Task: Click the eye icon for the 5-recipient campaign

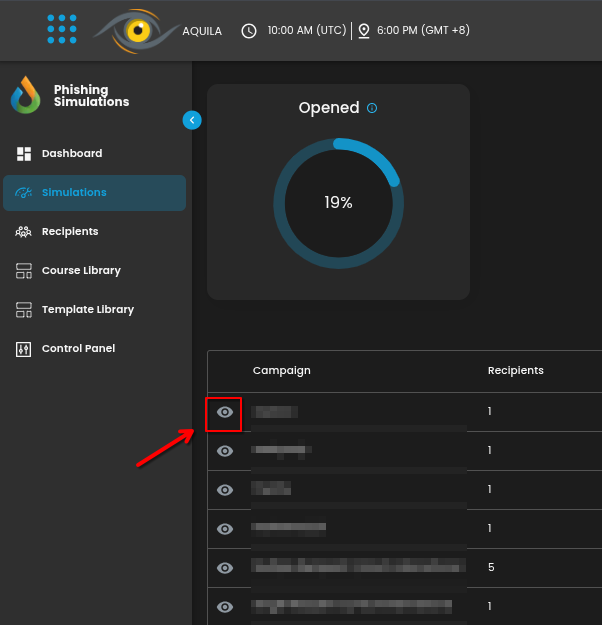Action: pyautogui.click(x=225, y=568)
